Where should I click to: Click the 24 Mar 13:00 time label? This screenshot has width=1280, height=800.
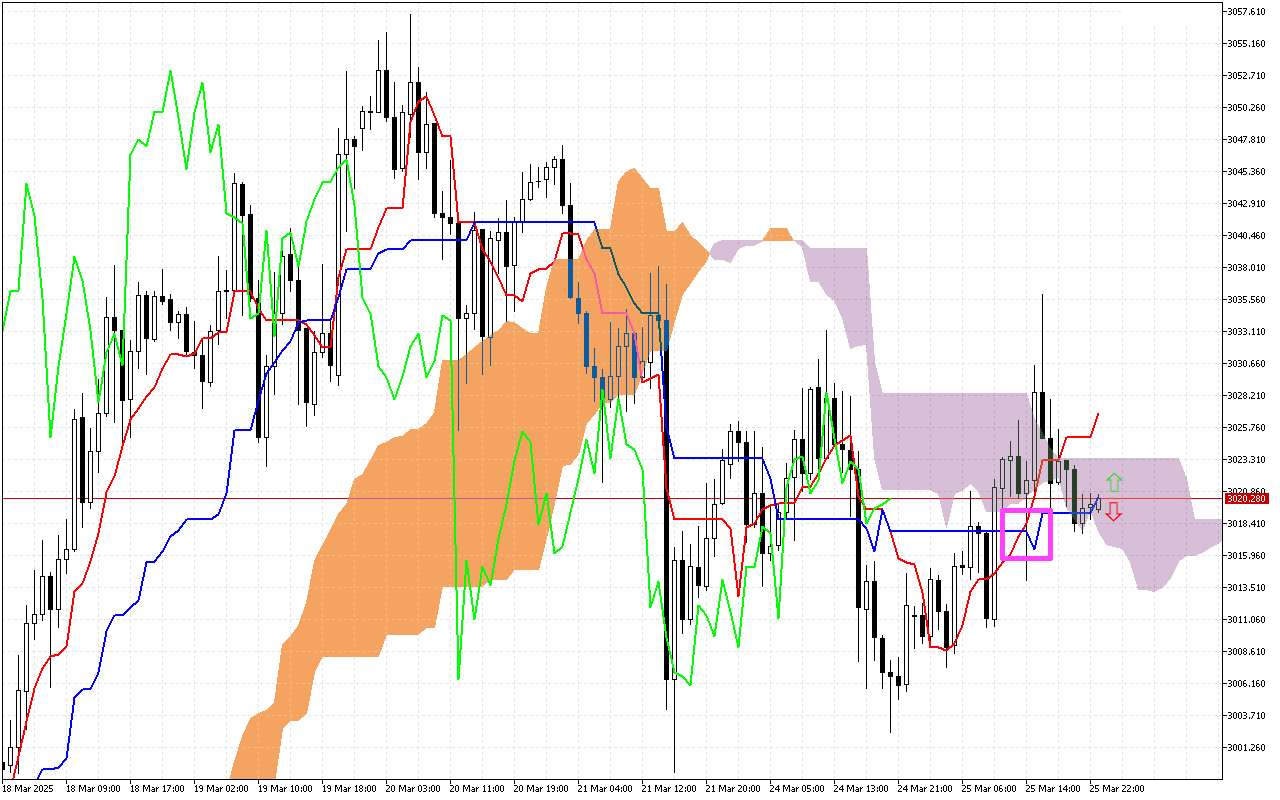pyautogui.click(x=861, y=789)
